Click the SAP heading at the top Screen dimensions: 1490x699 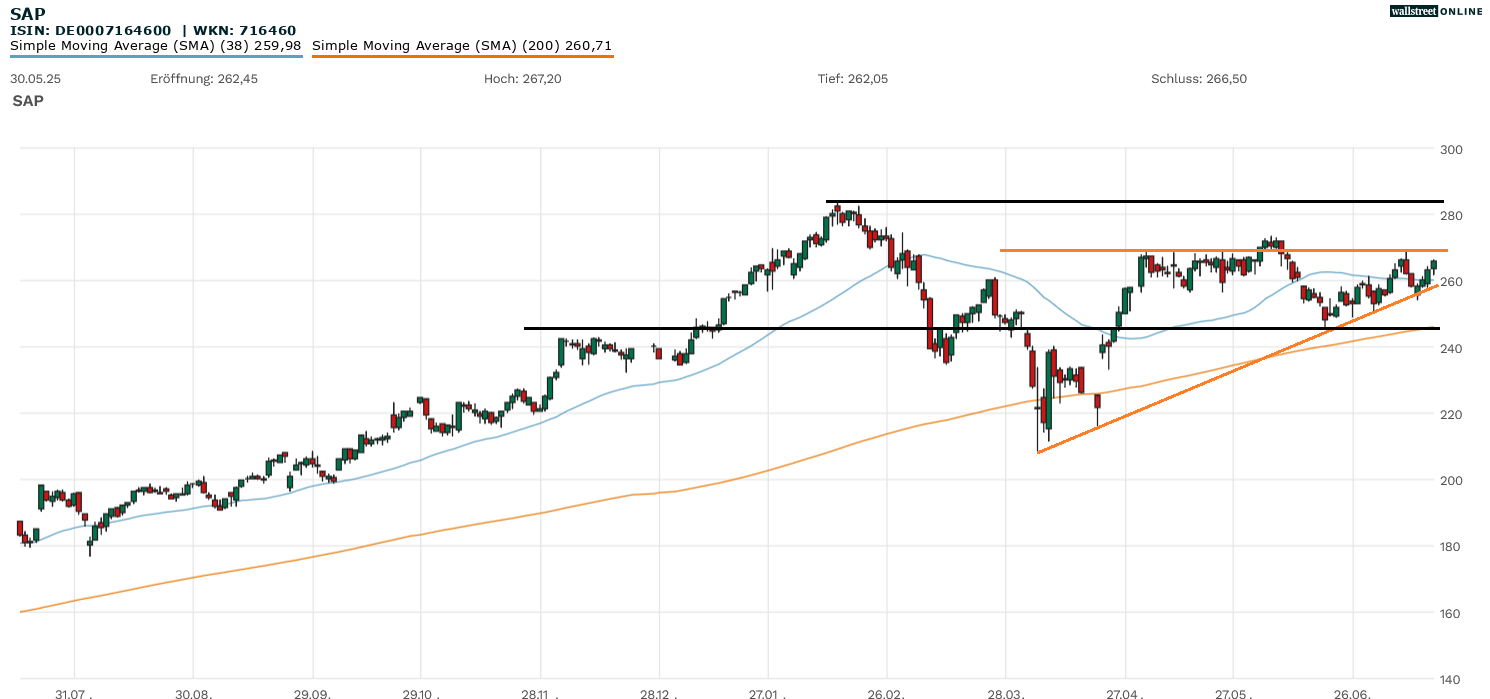pos(28,13)
